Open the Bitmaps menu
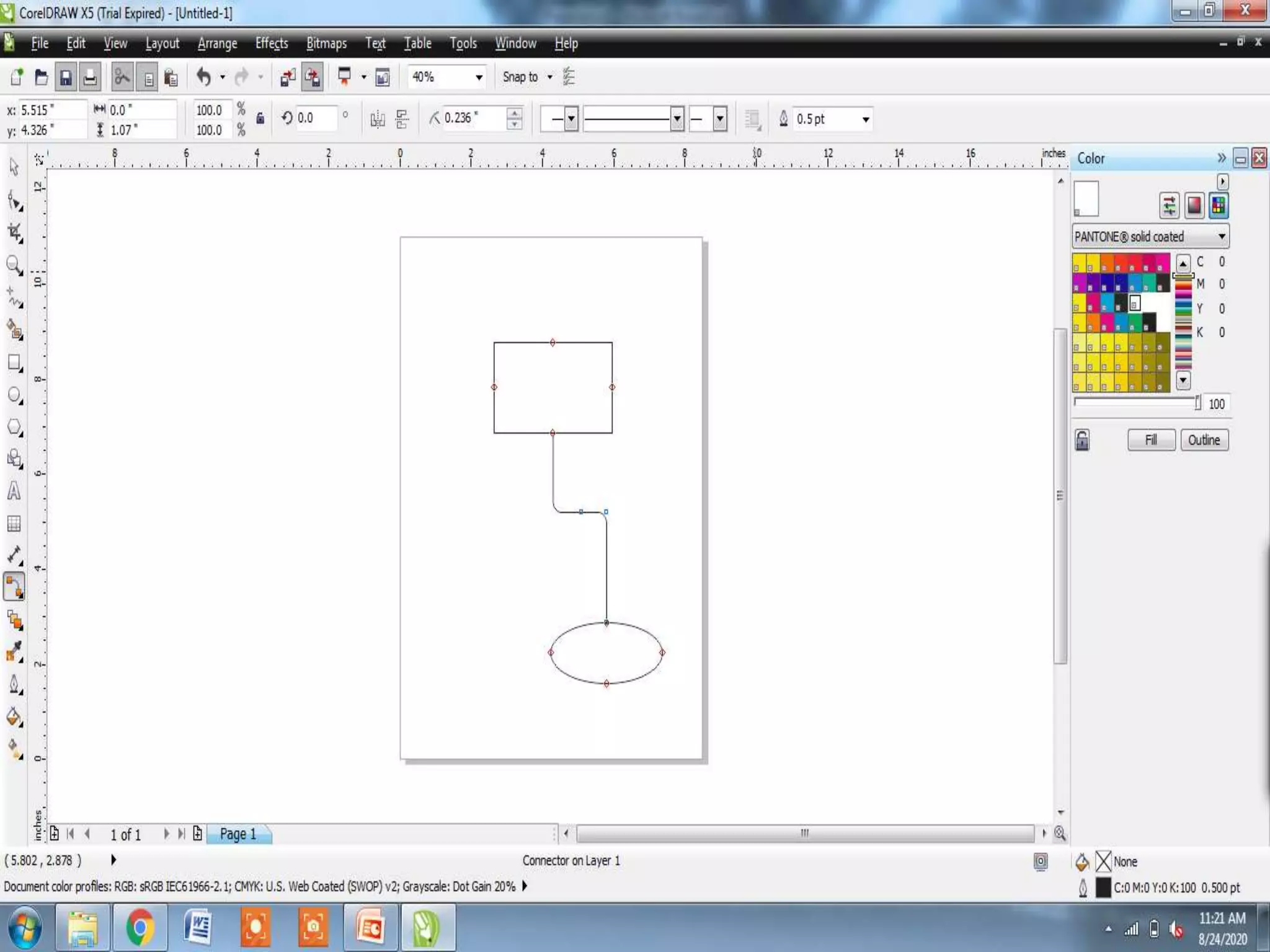The width and height of the screenshot is (1270, 952). 326,43
